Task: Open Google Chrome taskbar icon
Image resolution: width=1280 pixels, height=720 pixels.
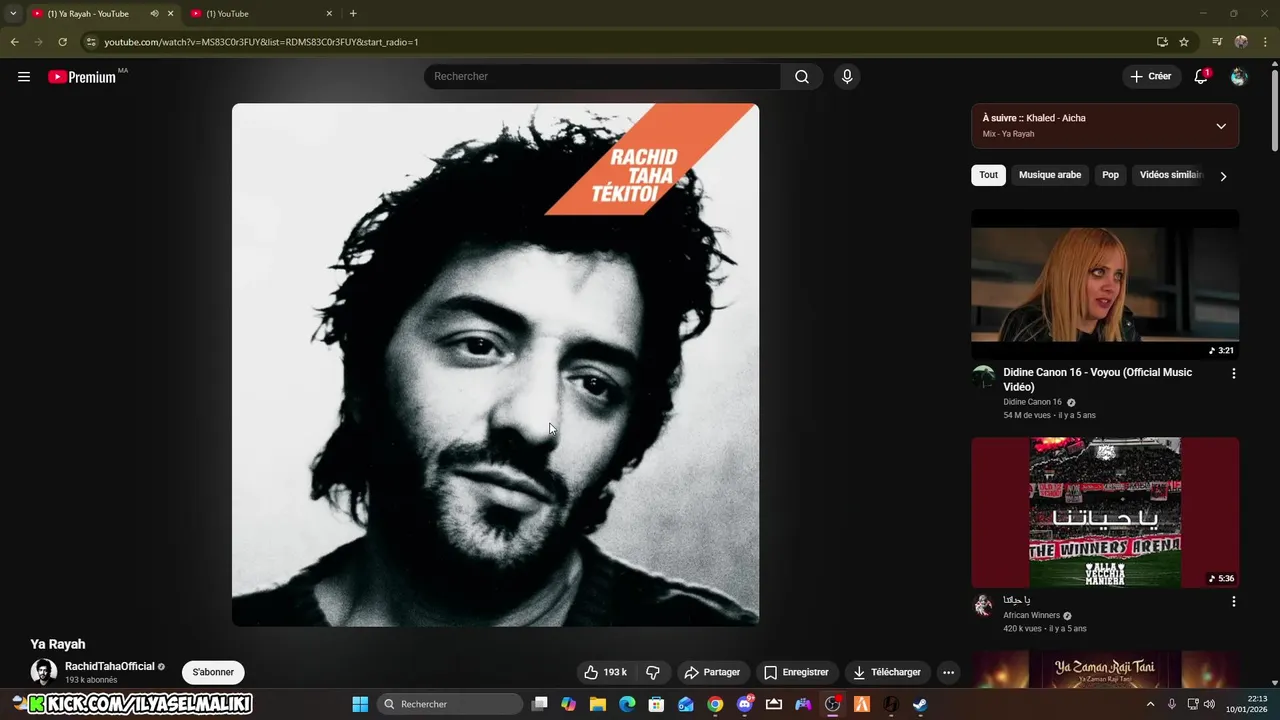Action: (x=715, y=704)
